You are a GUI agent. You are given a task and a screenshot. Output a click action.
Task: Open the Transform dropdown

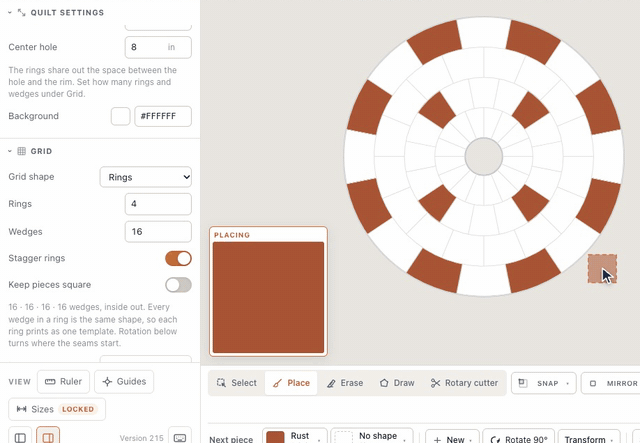[x=589, y=439]
